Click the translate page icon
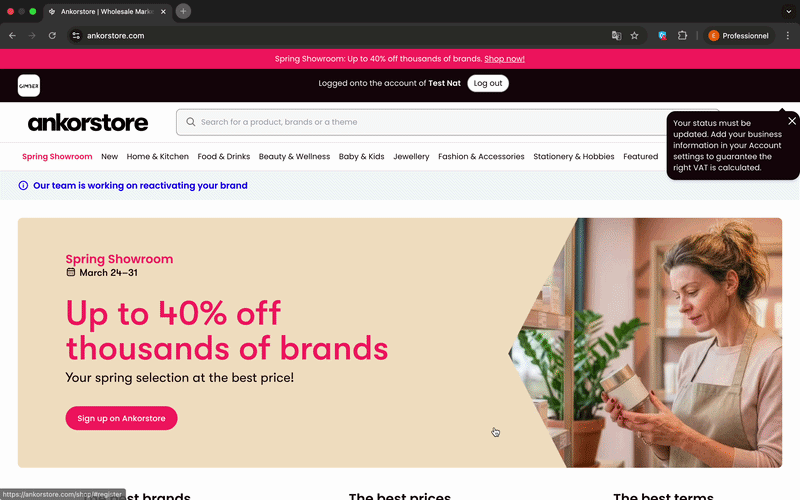 [616, 36]
